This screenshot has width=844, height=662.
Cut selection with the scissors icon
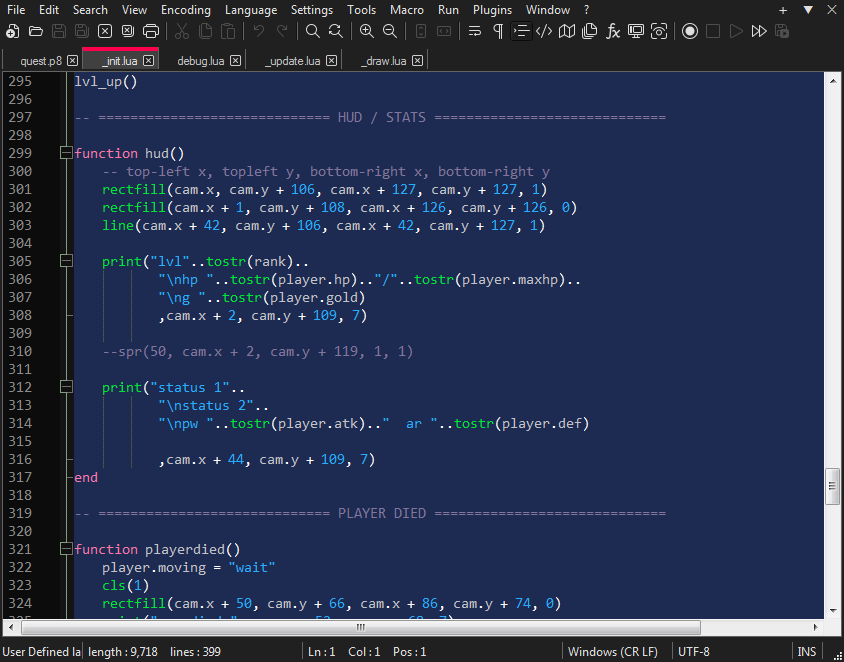click(182, 31)
